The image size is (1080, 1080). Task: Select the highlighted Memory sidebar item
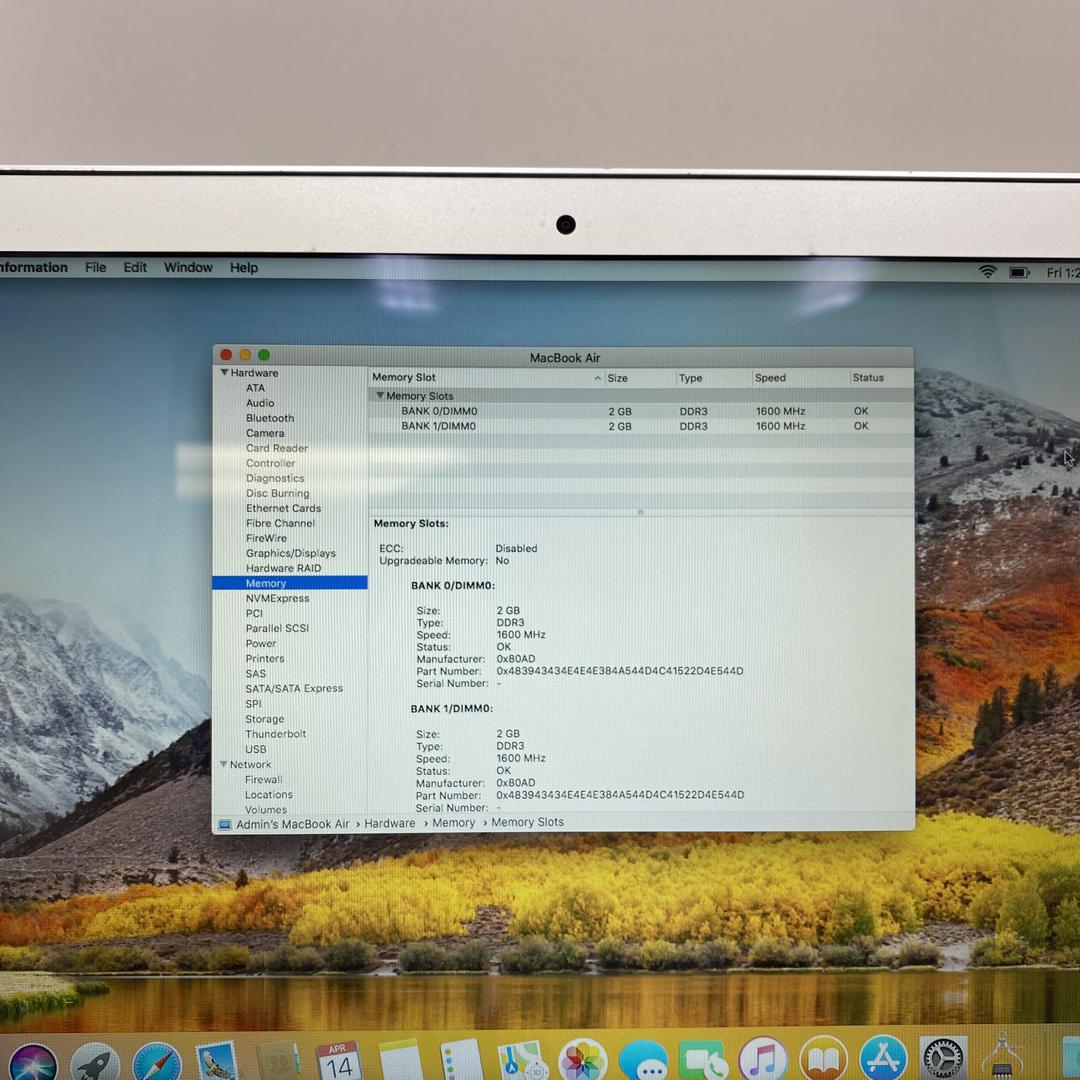pos(290,583)
